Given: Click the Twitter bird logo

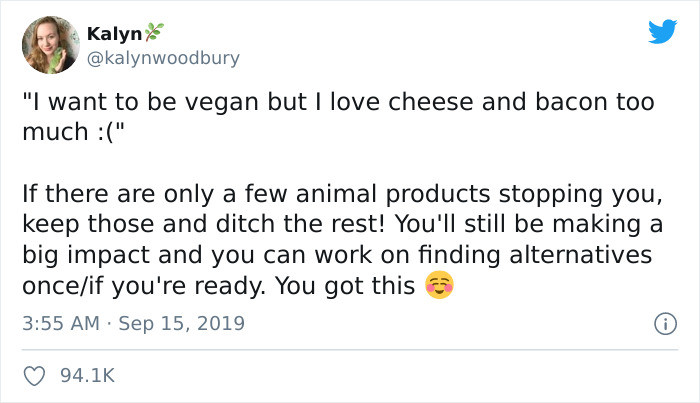Looking at the screenshot, I should pos(662,32).
